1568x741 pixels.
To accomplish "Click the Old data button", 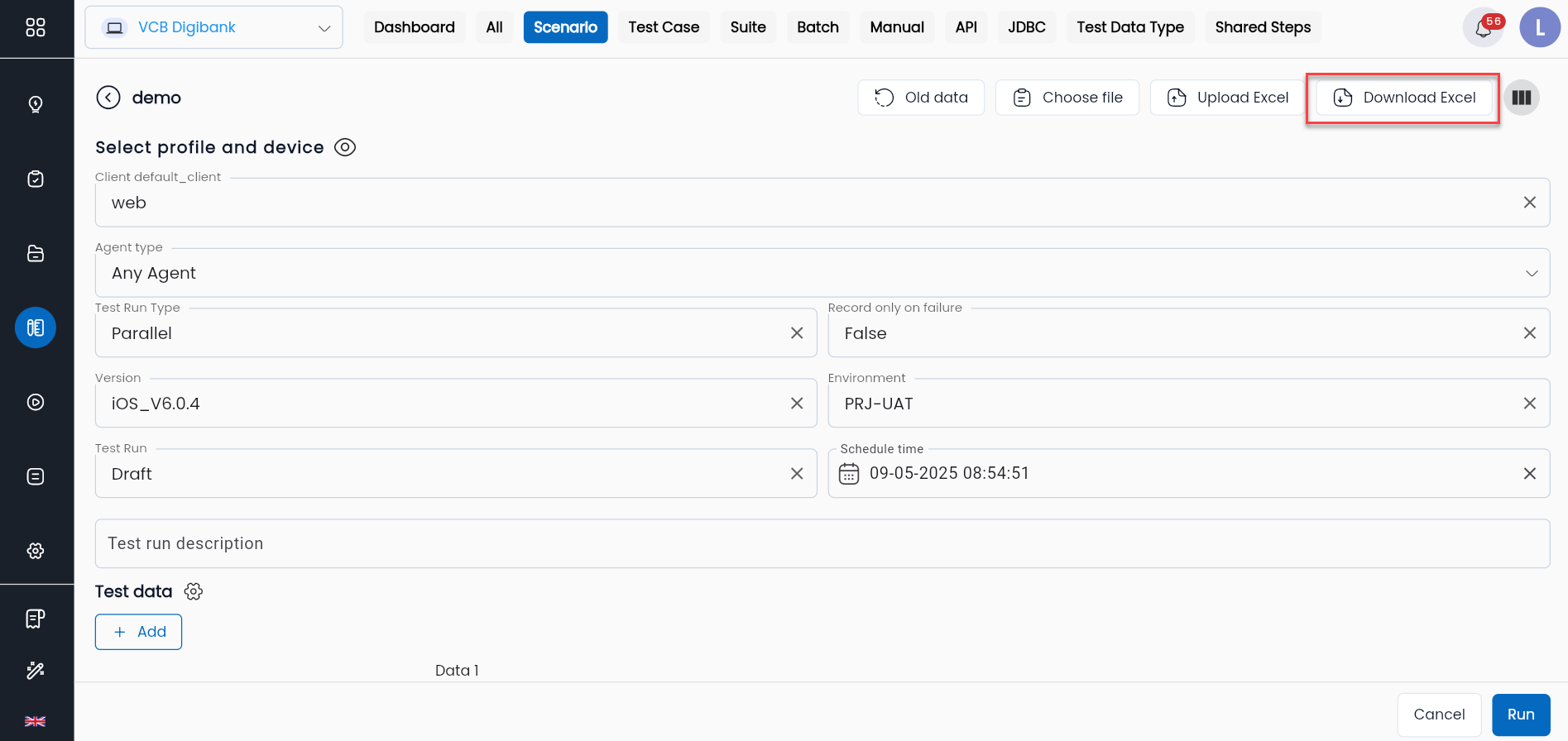I will point(921,98).
